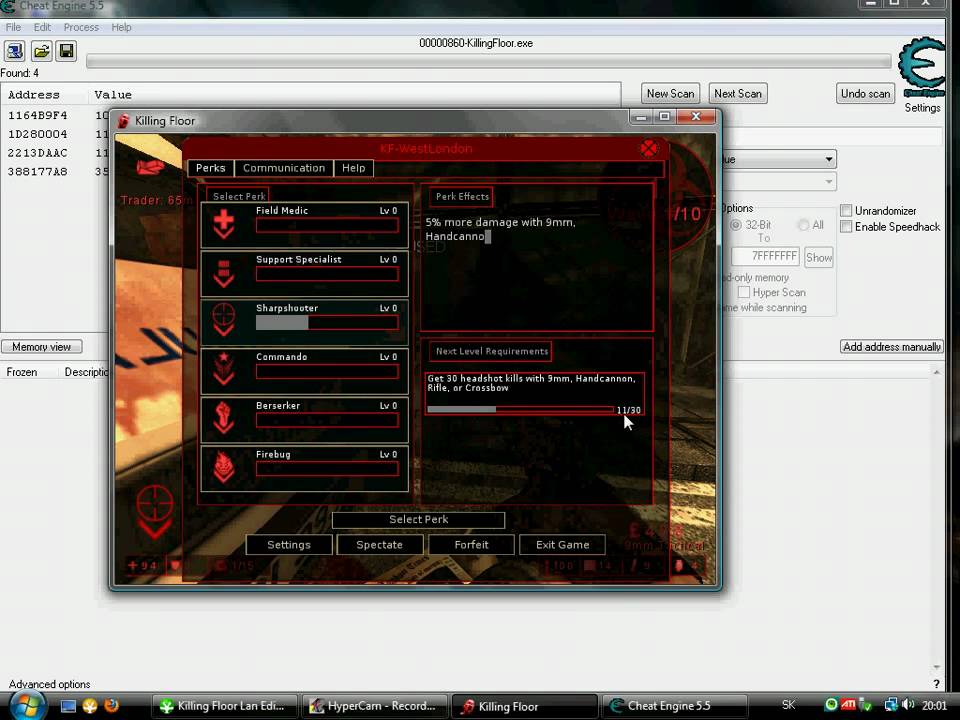This screenshot has height=720, width=960.
Task: Click the Show Desktop quick launch icon
Action: pyautogui.click(x=69, y=706)
